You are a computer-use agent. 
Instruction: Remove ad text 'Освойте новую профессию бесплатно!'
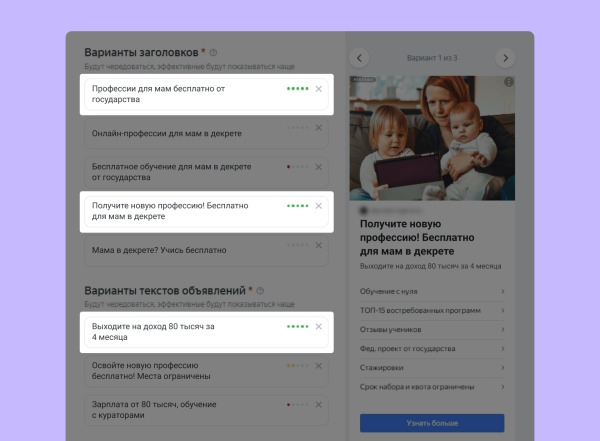(x=318, y=366)
